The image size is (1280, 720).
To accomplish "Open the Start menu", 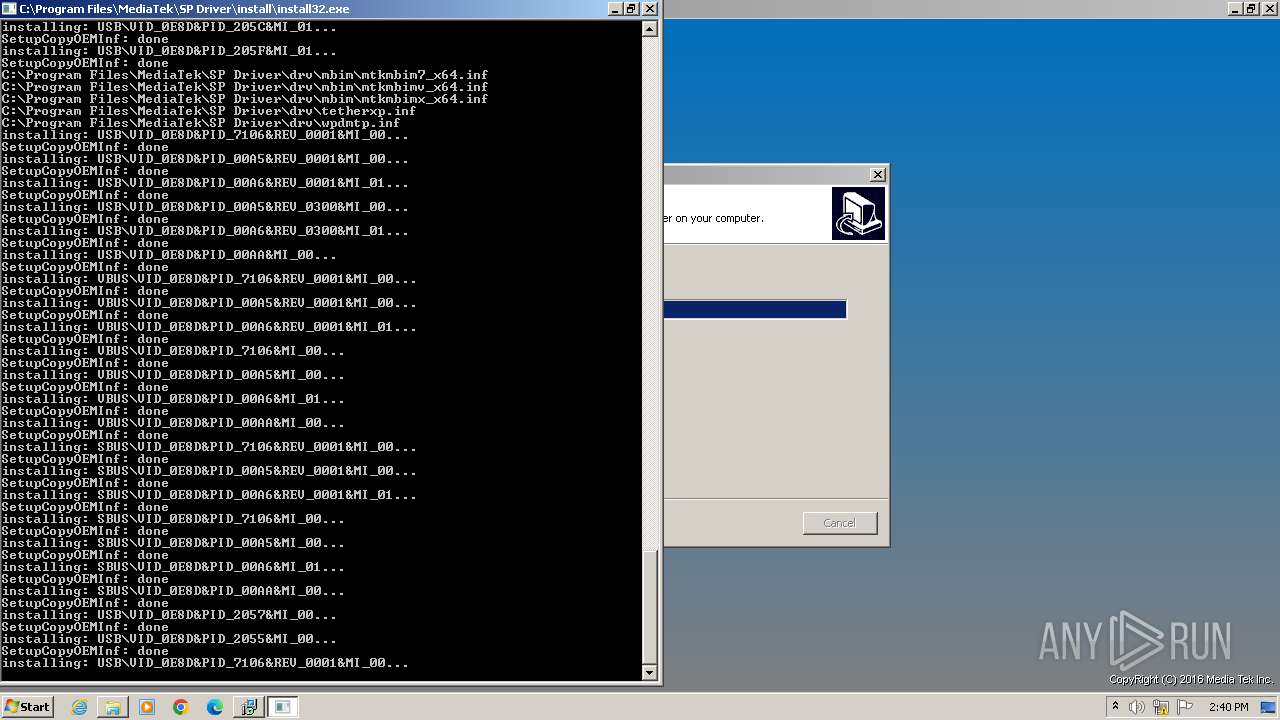I will pyautogui.click(x=27, y=707).
